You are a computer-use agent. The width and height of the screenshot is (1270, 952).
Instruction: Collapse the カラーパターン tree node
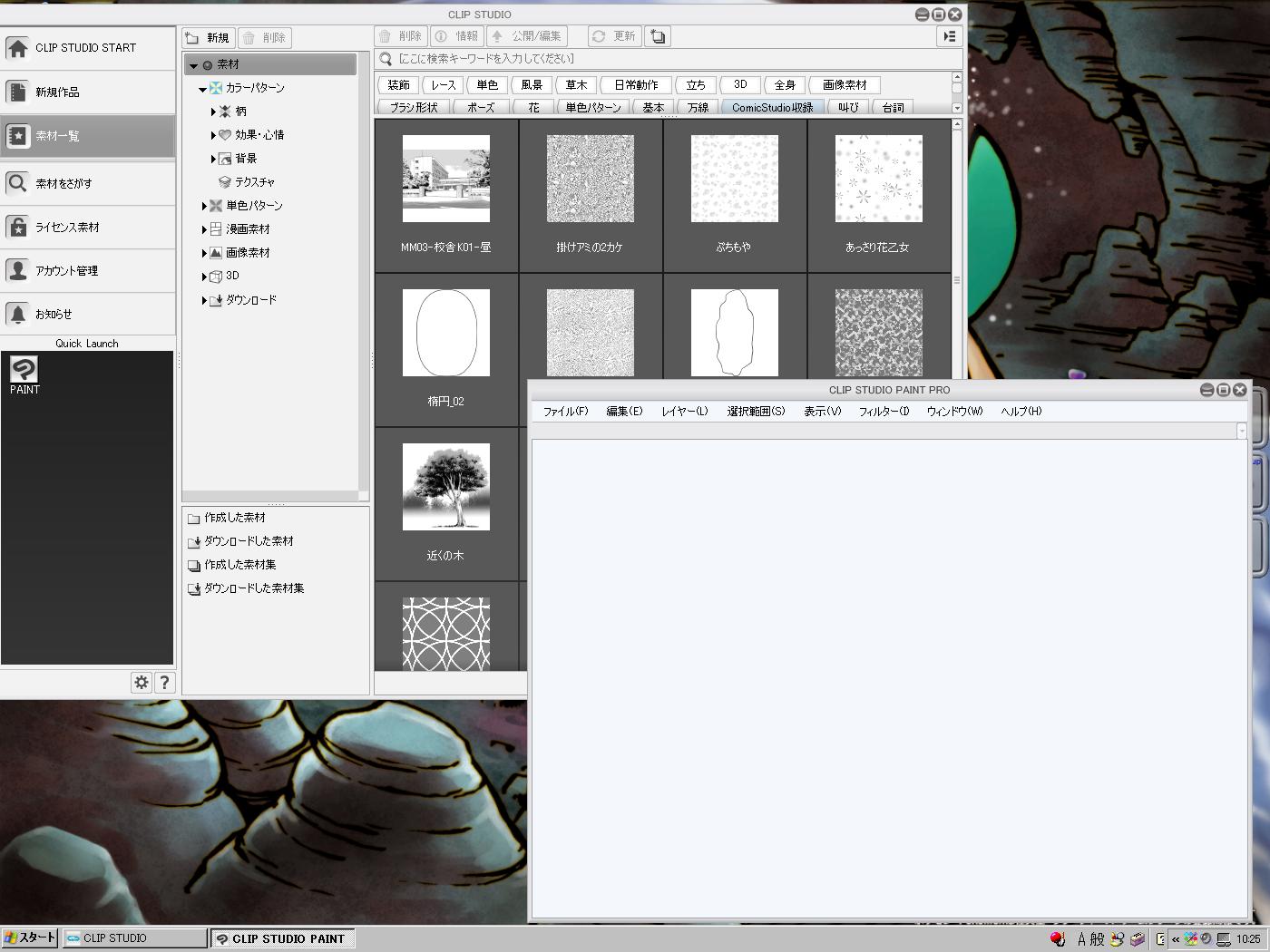point(202,89)
